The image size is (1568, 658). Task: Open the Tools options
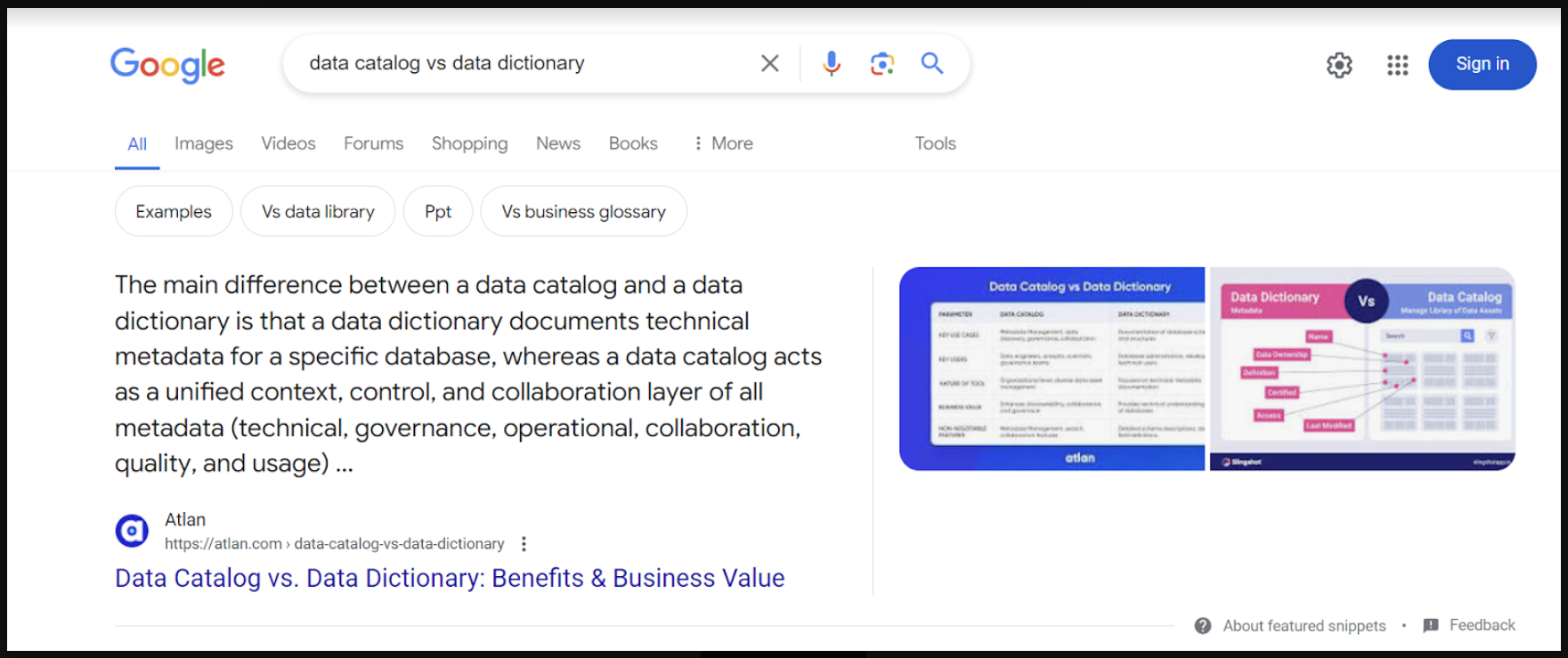935,143
